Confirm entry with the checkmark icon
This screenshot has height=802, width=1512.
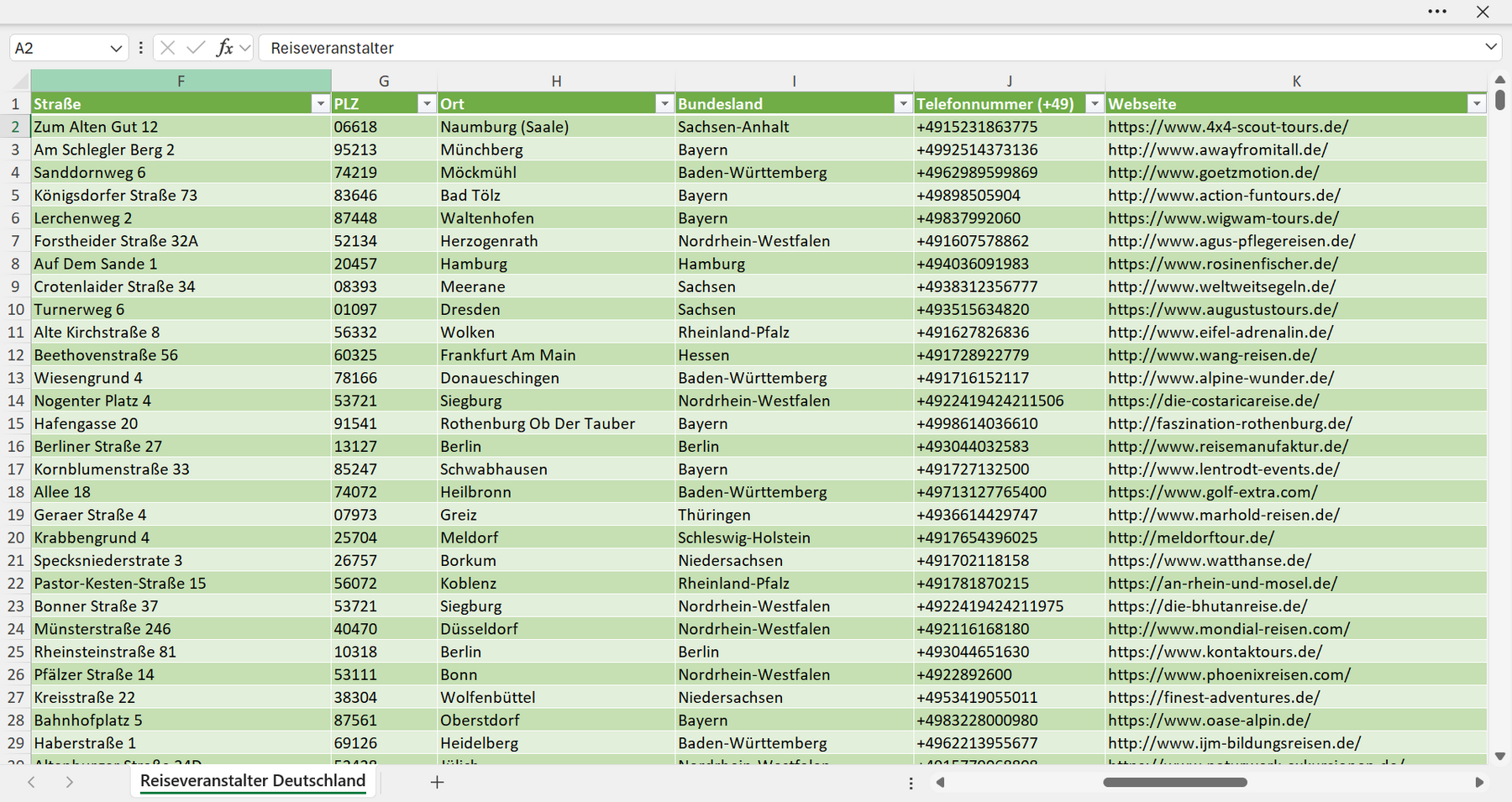[x=196, y=48]
